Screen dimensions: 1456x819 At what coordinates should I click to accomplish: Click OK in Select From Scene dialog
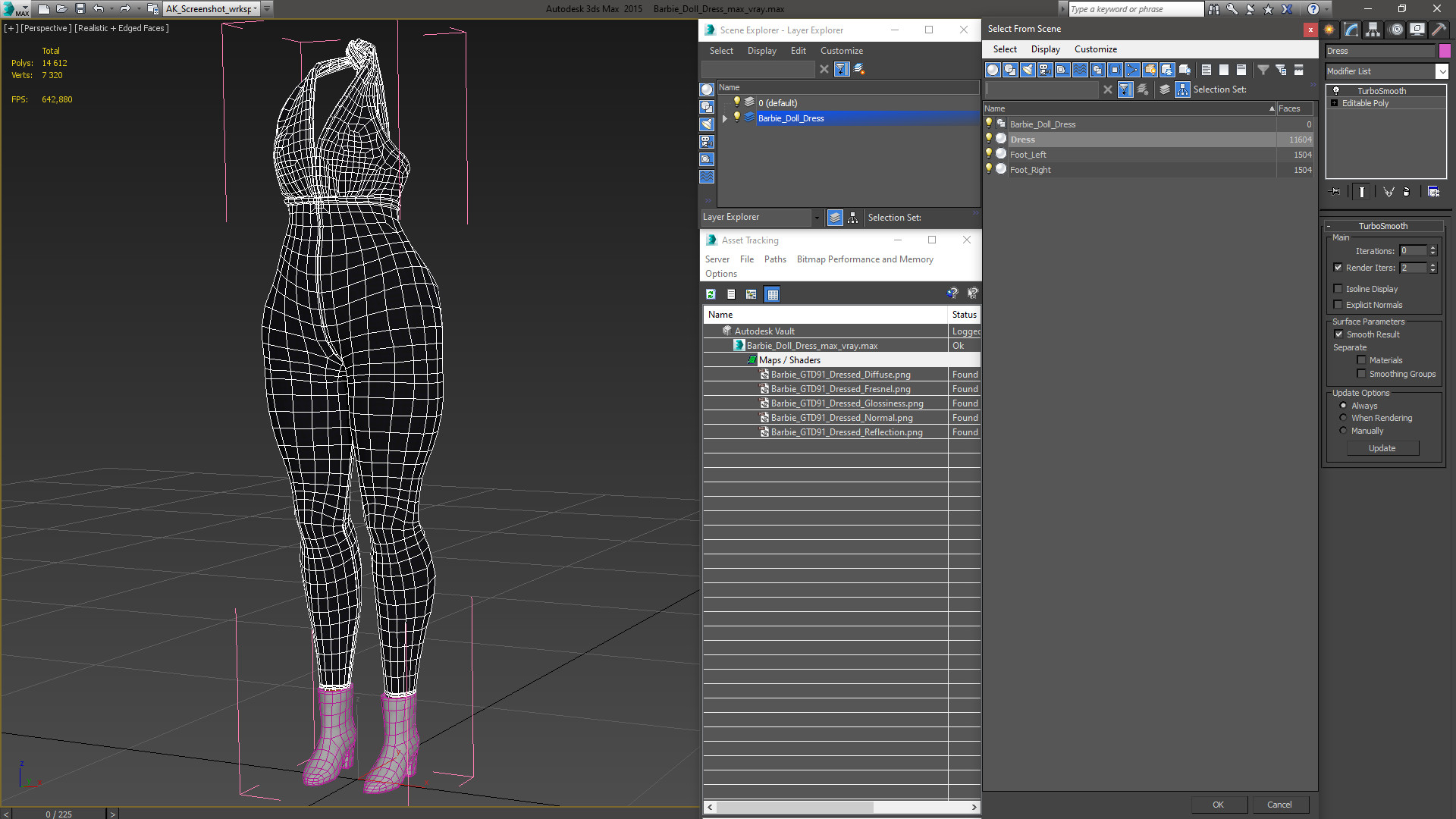1218,805
